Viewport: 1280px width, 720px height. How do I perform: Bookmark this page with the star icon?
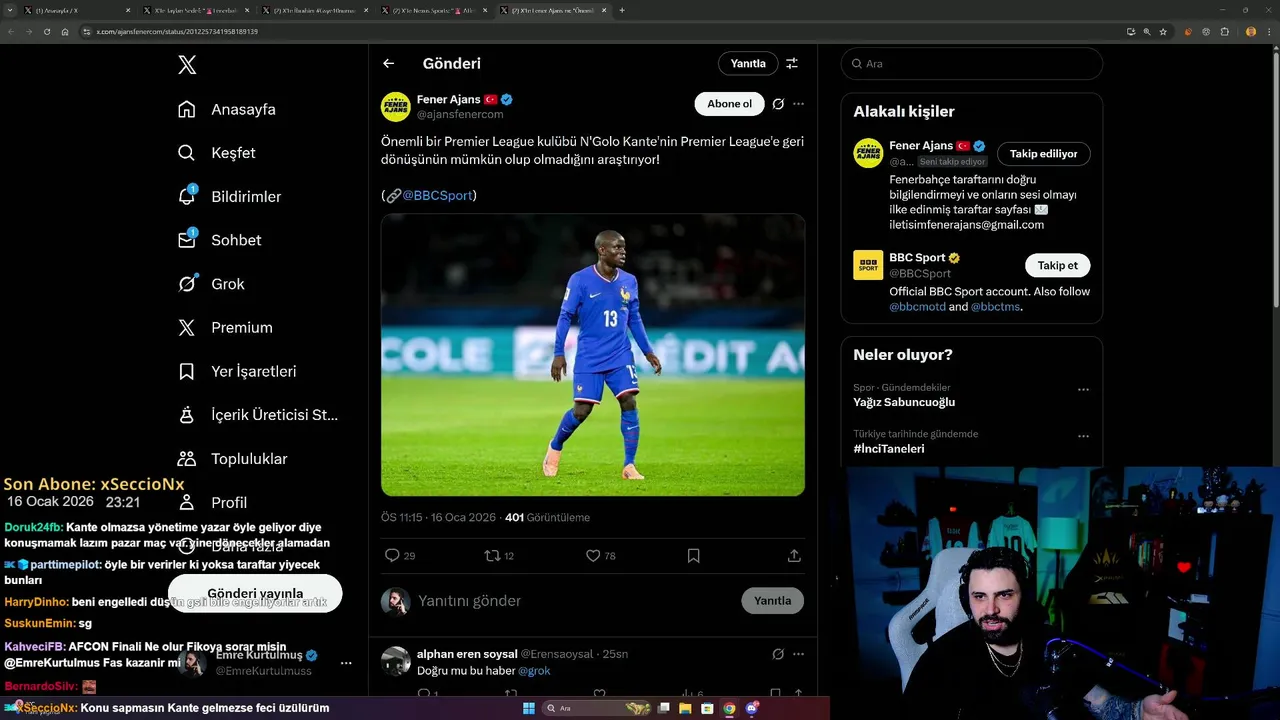pos(1163,32)
